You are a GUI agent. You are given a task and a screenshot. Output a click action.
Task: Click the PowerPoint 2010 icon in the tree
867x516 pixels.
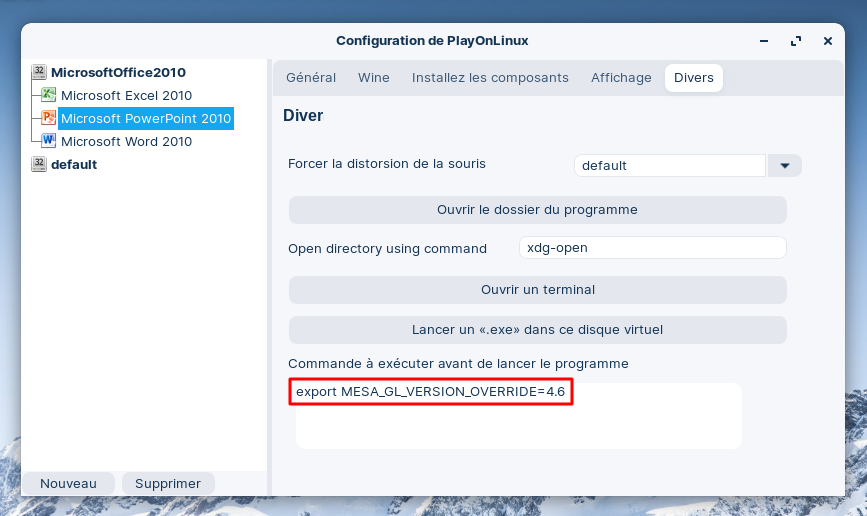(x=49, y=118)
